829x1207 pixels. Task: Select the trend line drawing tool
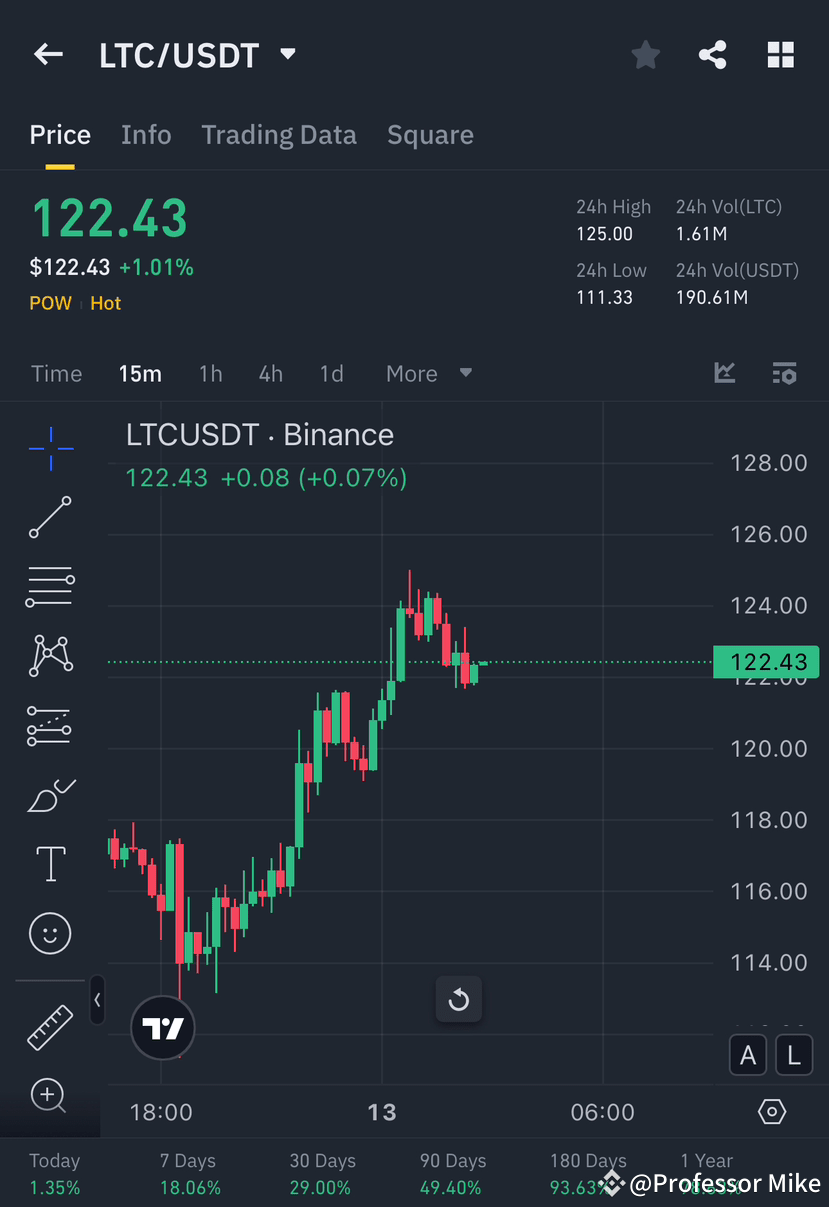click(49, 518)
